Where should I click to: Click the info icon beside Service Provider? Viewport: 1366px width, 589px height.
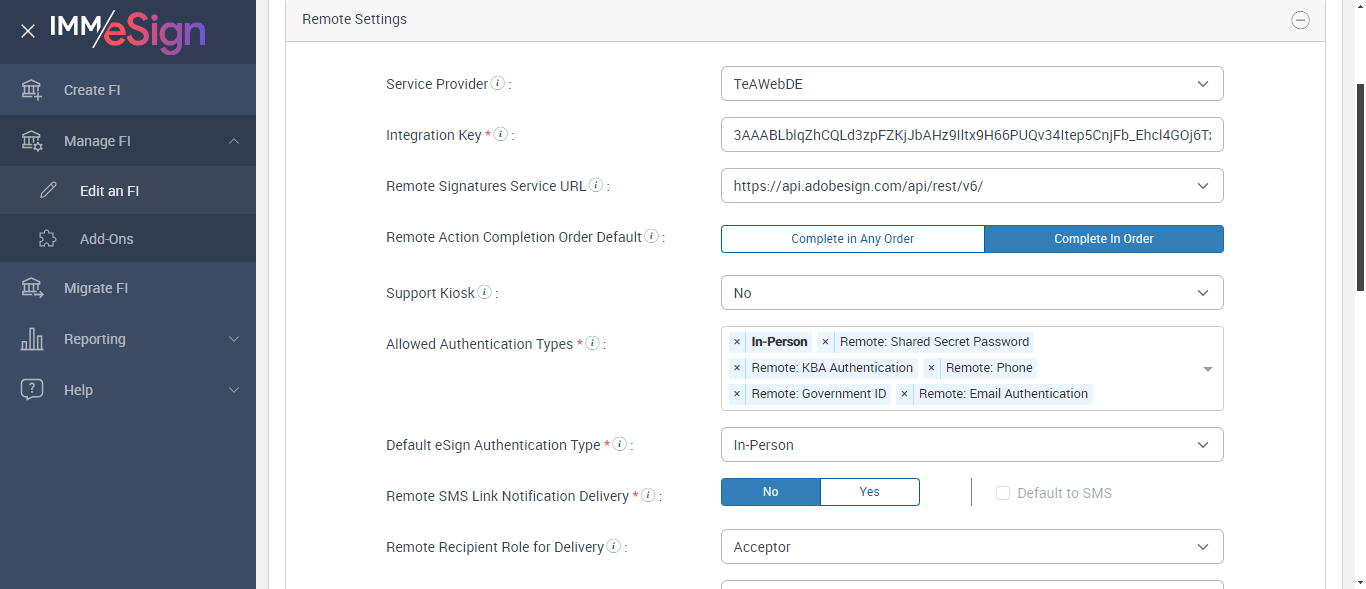pos(498,84)
